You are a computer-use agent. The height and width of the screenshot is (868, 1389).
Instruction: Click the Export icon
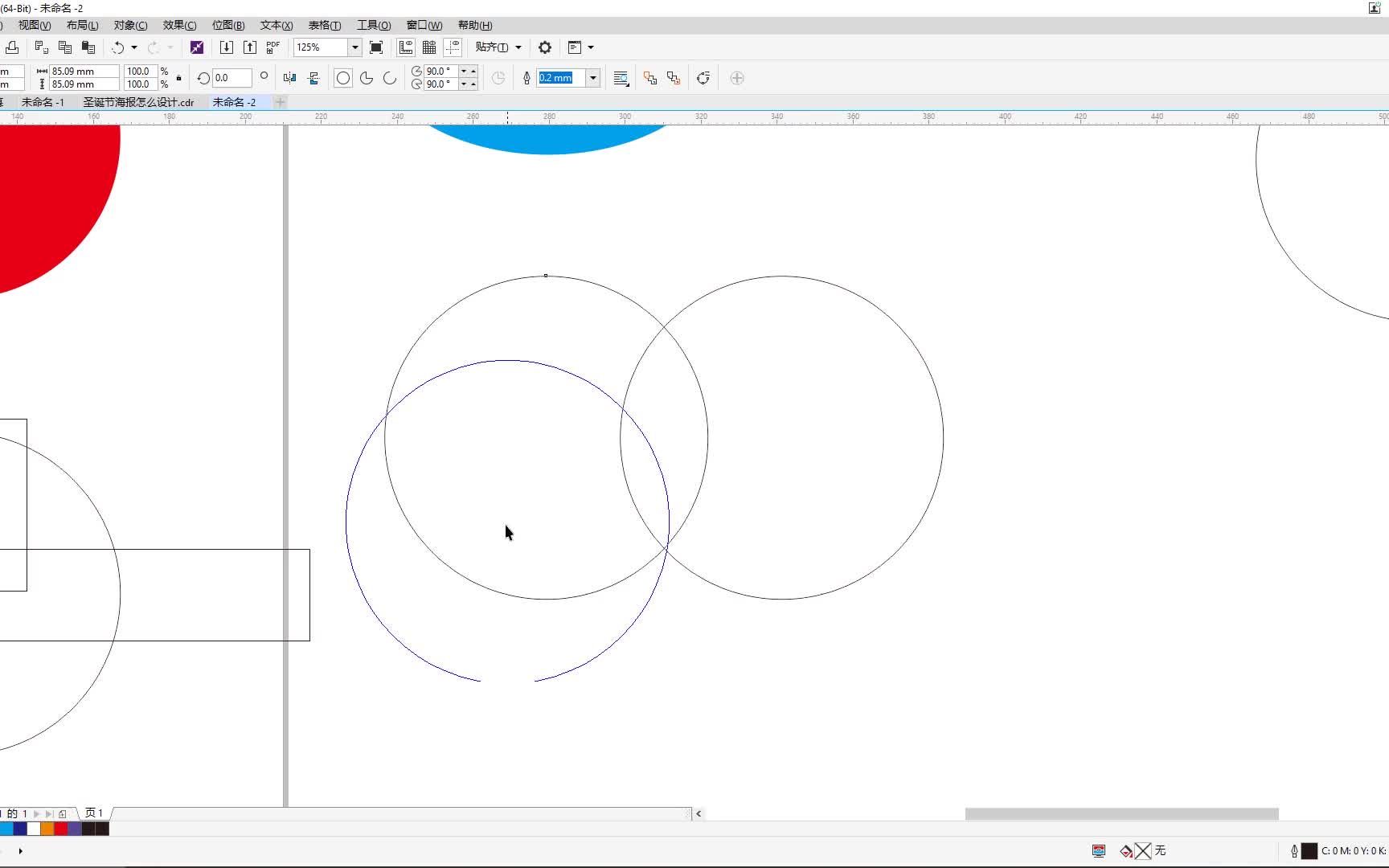pyautogui.click(x=250, y=47)
